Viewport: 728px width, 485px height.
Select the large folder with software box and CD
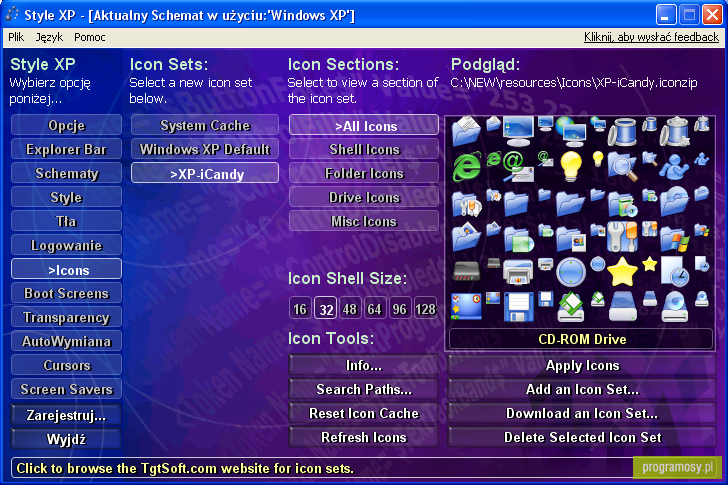coord(623,203)
